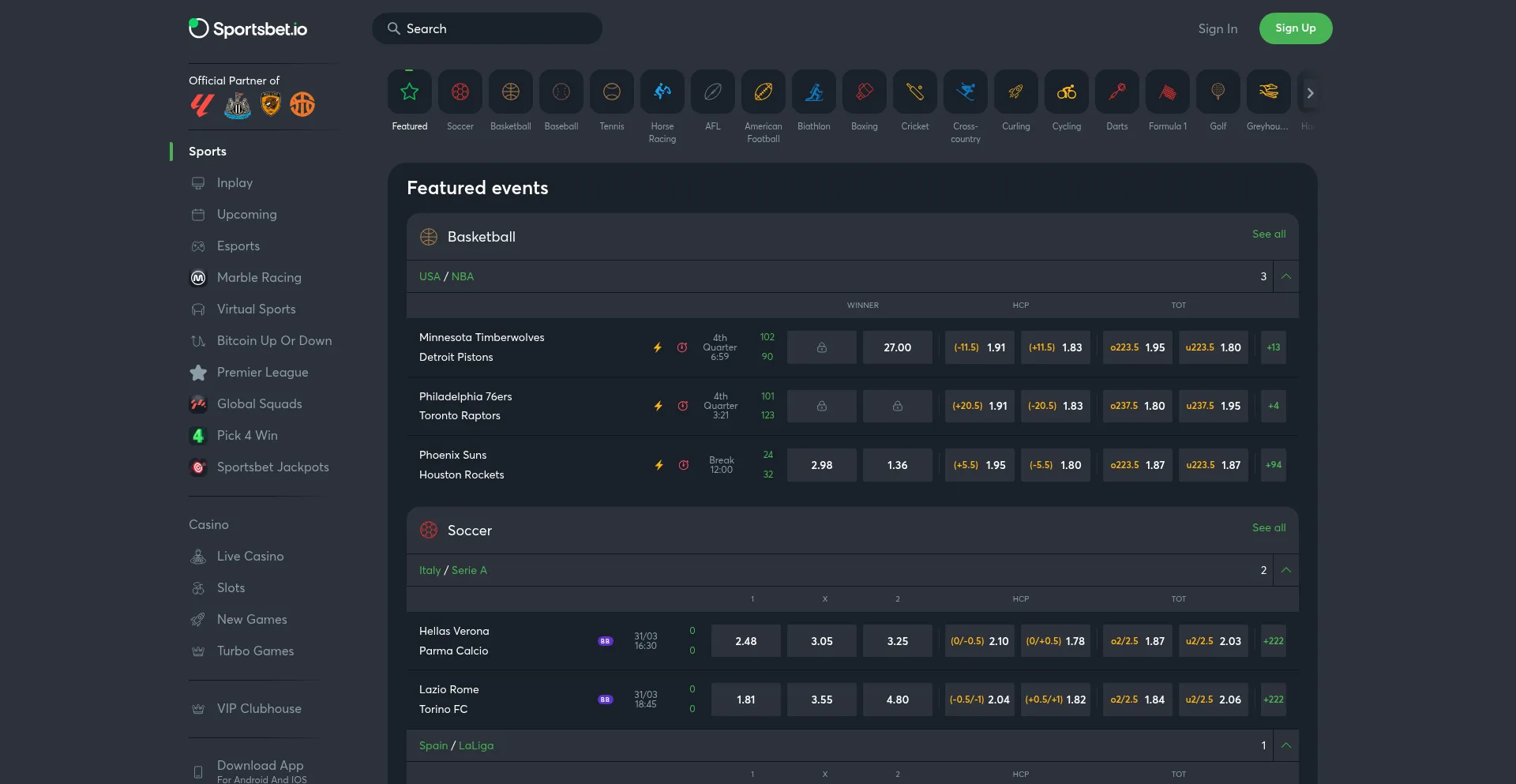Image resolution: width=1516 pixels, height=784 pixels.
Task: Collapse the Spain / LaLiga section
Action: coord(1286,745)
